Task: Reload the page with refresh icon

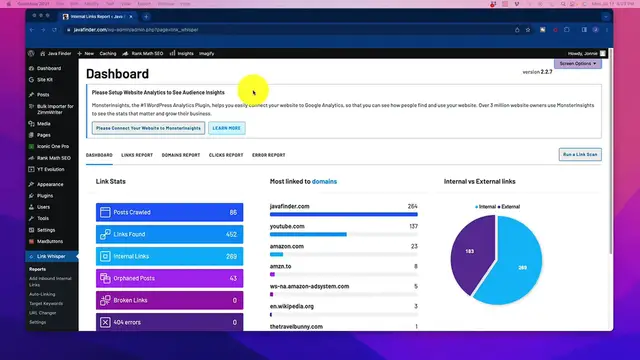Action: [54, 30]
